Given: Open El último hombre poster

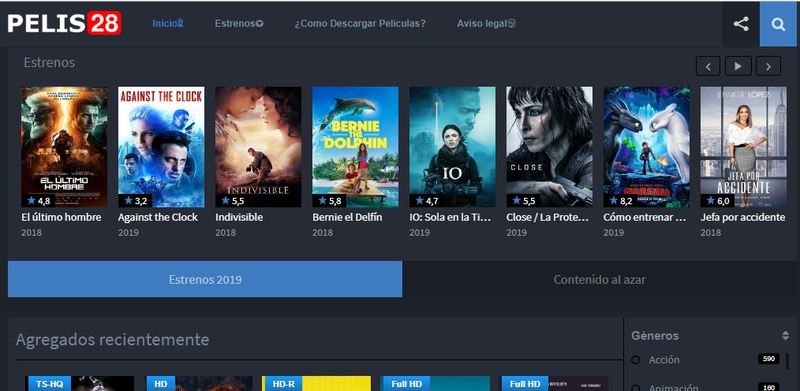Looking at the screenshot, I should click(x=64, y=146).
